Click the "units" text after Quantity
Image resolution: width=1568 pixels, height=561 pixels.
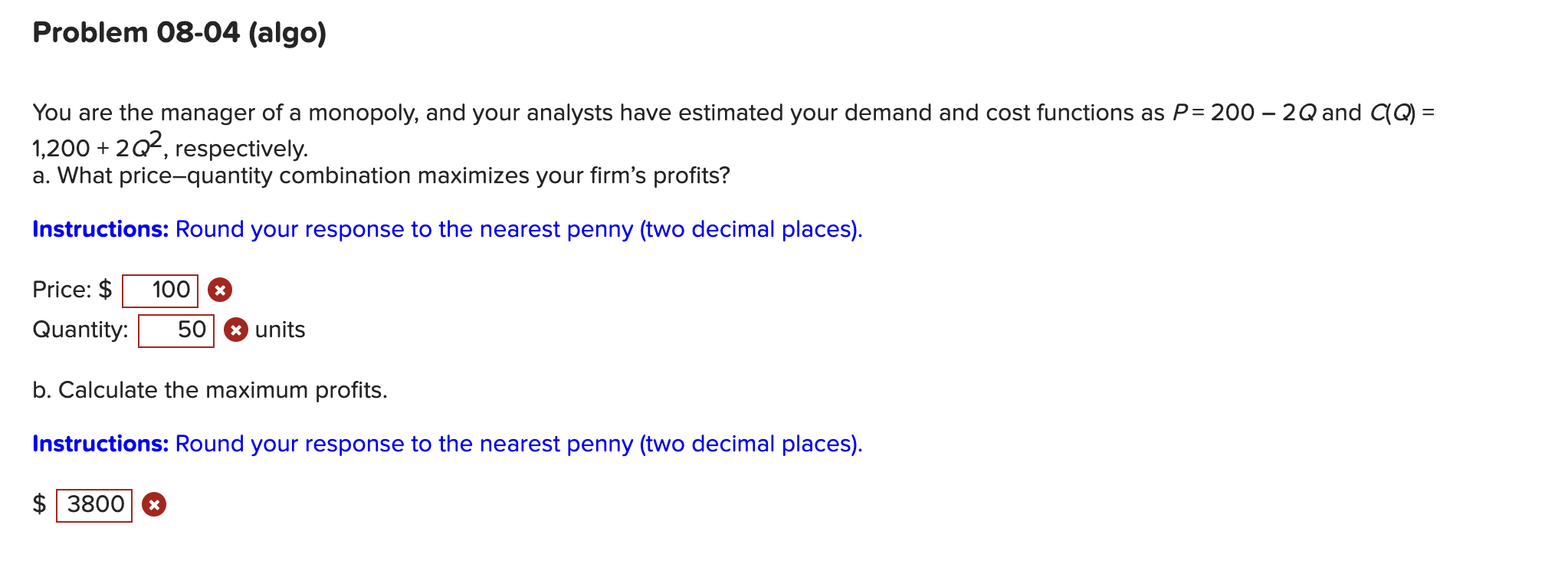pos(280,330)
